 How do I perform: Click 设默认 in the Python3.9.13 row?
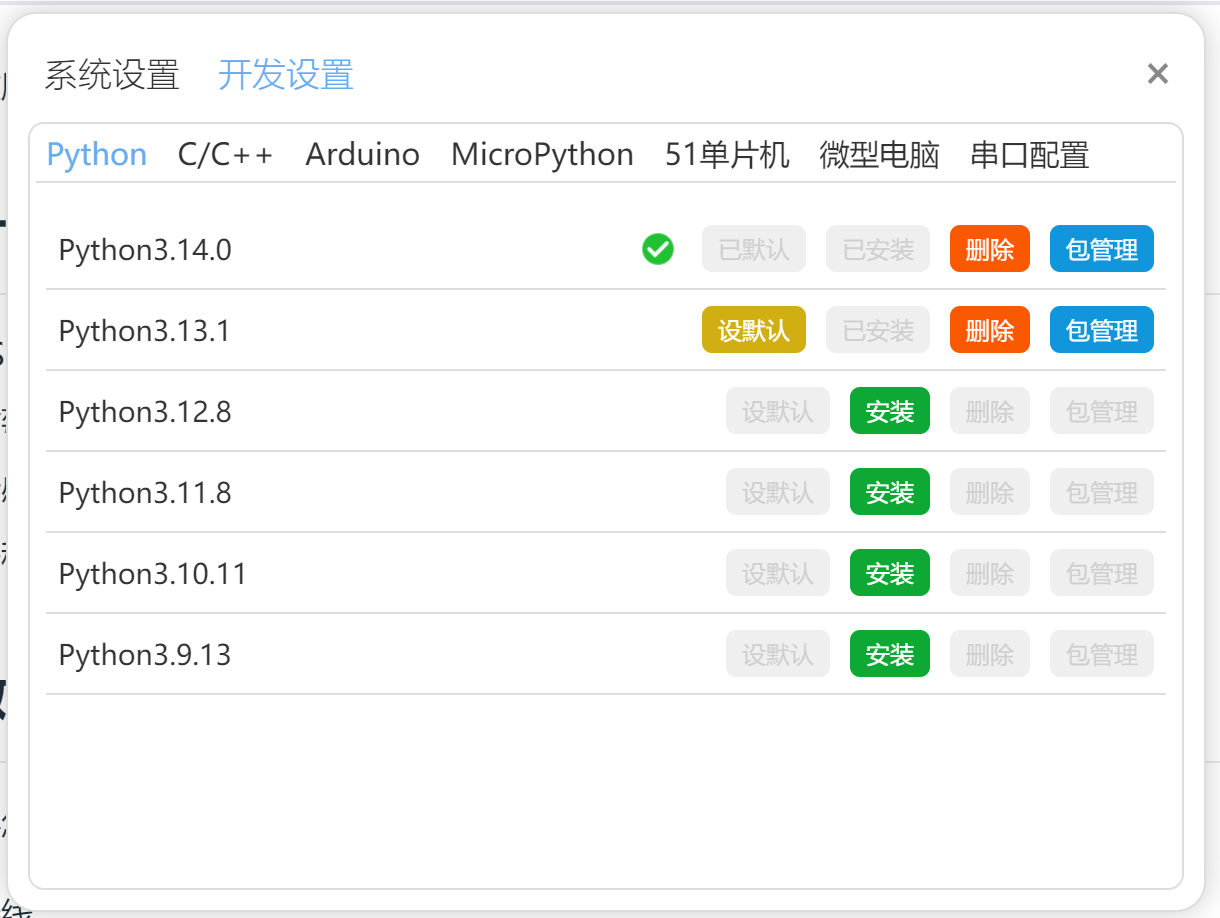tap(778, 654)
